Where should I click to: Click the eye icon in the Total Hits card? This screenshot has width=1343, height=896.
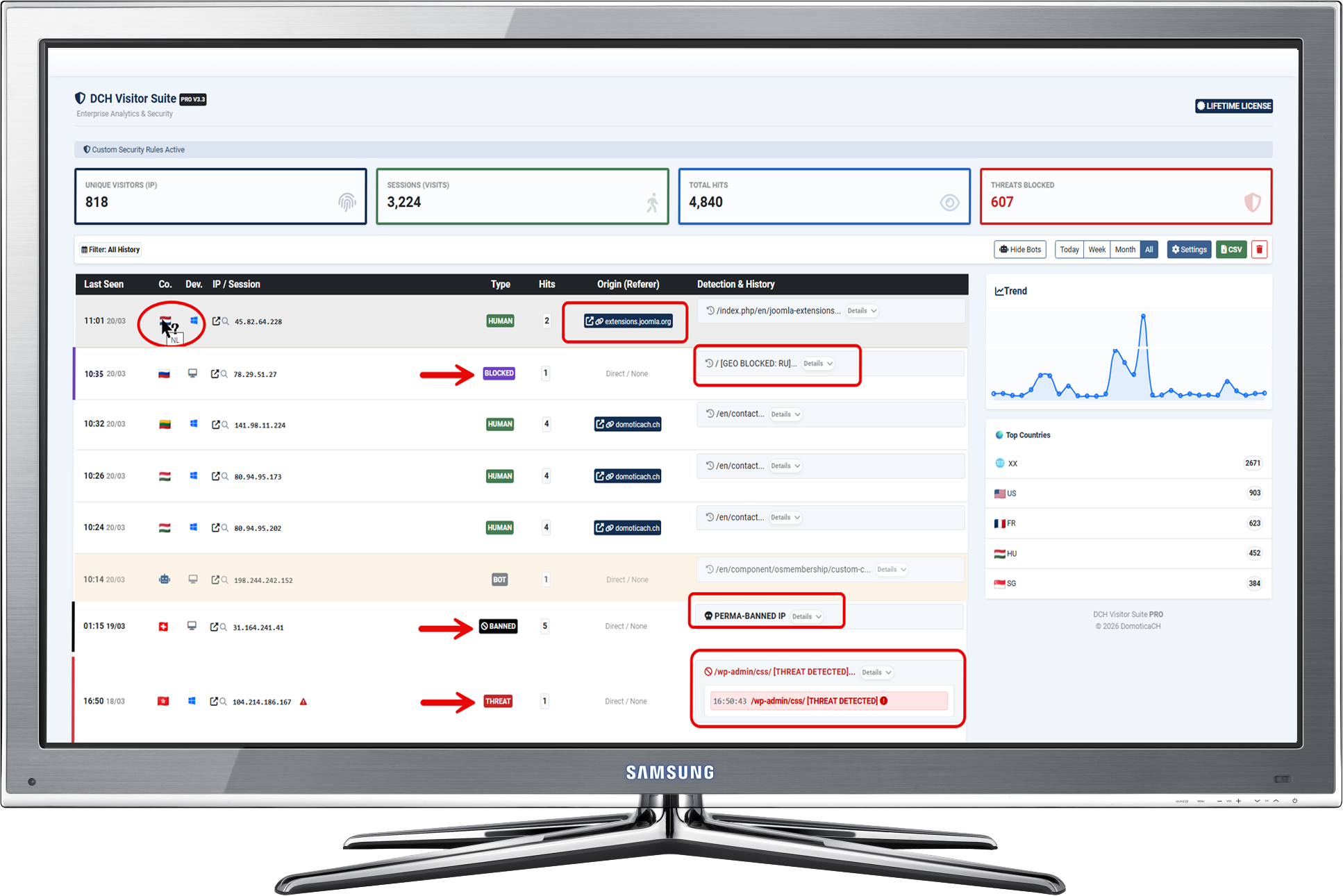click(x=950, y=203)
